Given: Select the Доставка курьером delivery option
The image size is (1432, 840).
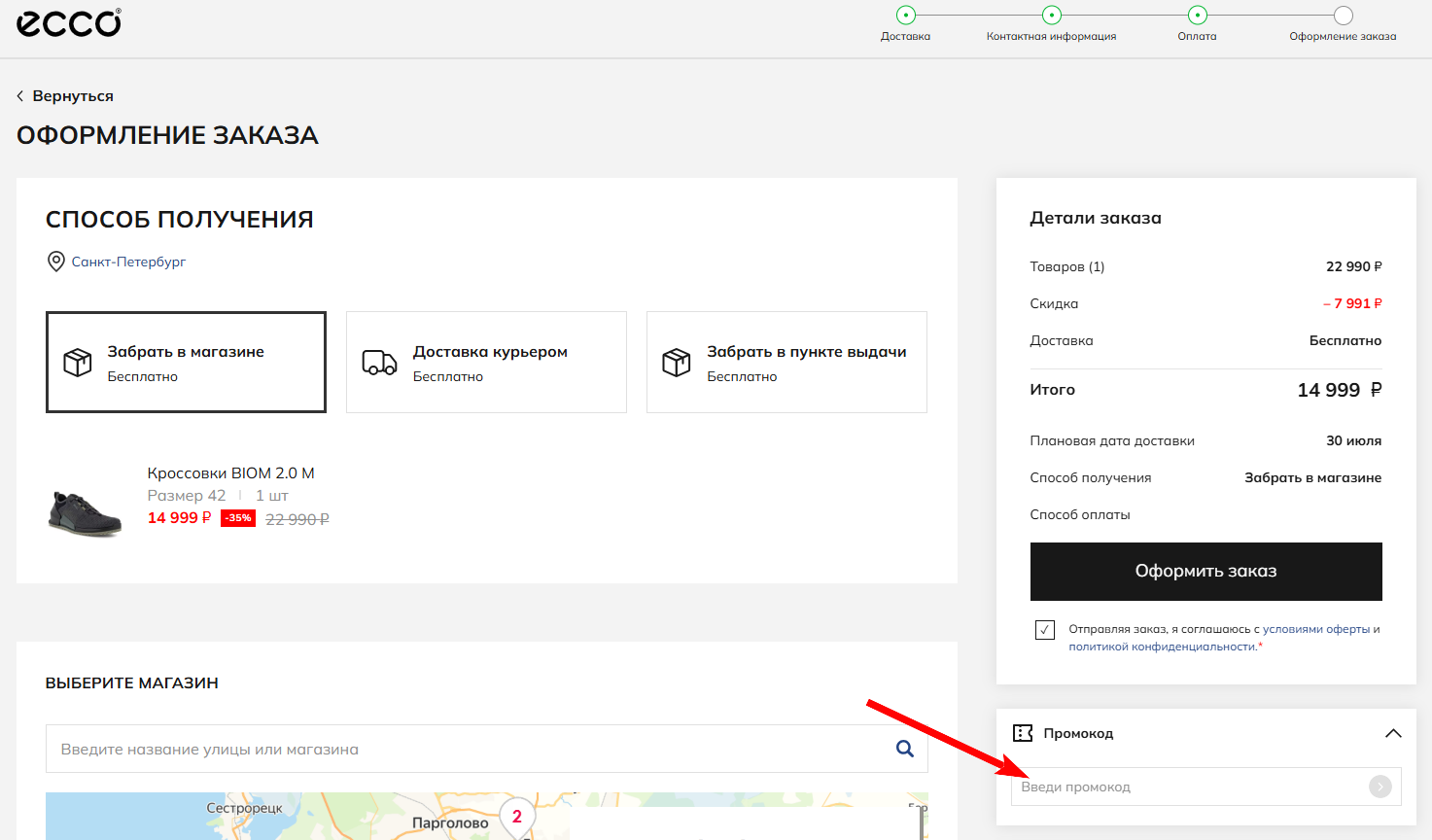Looking at the screenshot, I should click(x=486, y=362).
